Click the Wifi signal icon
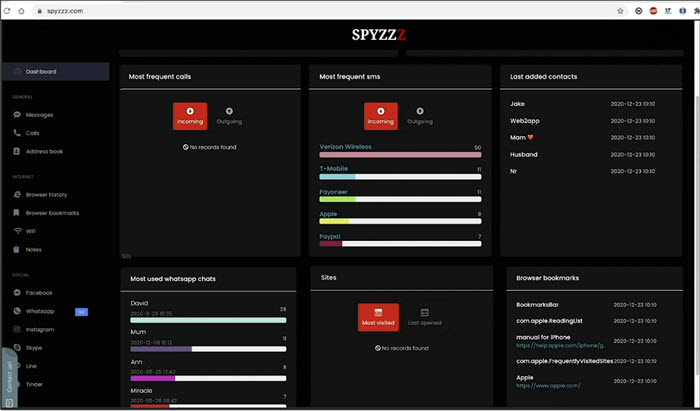700x411 pixels. pos(17,231)
